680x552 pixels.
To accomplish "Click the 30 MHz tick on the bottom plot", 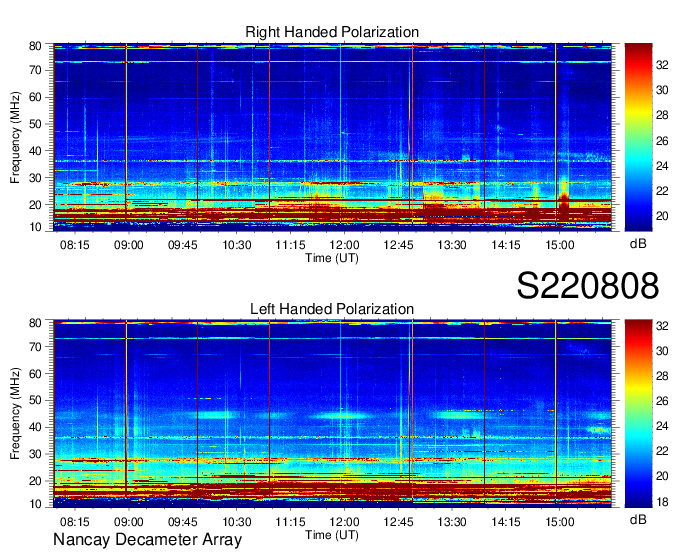I will [x=35, y=454].
